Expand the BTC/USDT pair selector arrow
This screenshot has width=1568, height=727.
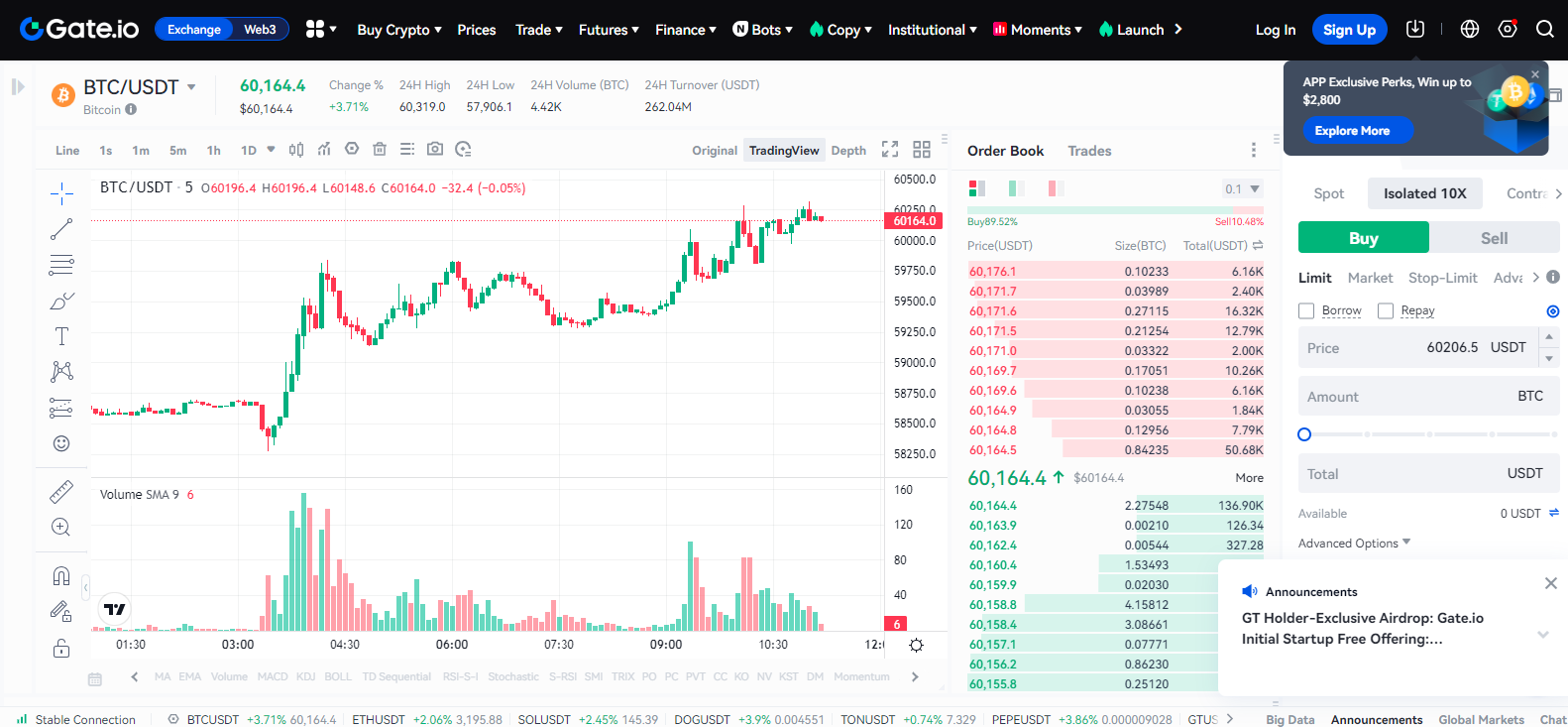coord(191,87)
